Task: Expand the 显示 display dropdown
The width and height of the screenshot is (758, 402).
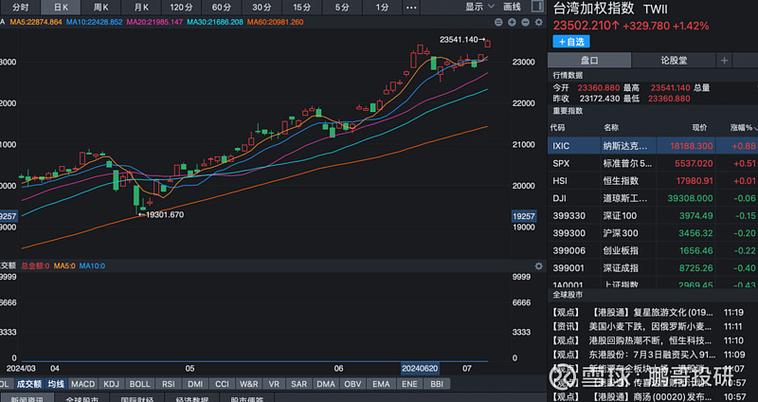Action: click(x=480, y=7)
